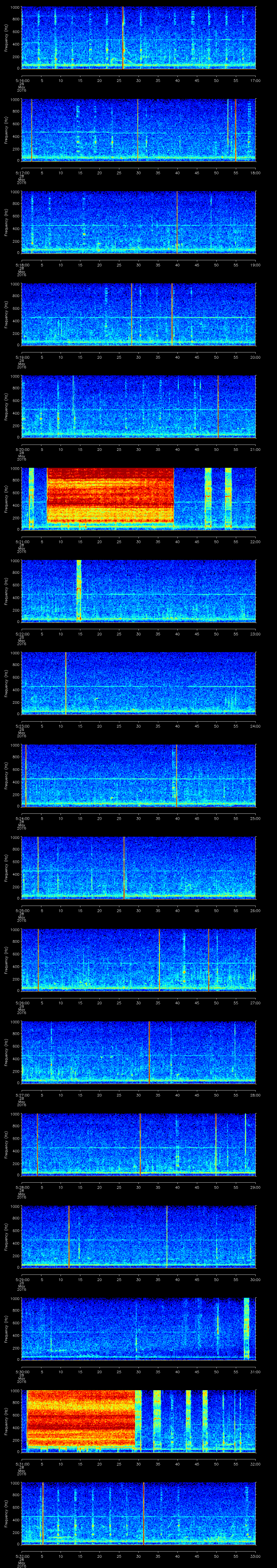Click the 5:22:00 start time label

[22, 634]
